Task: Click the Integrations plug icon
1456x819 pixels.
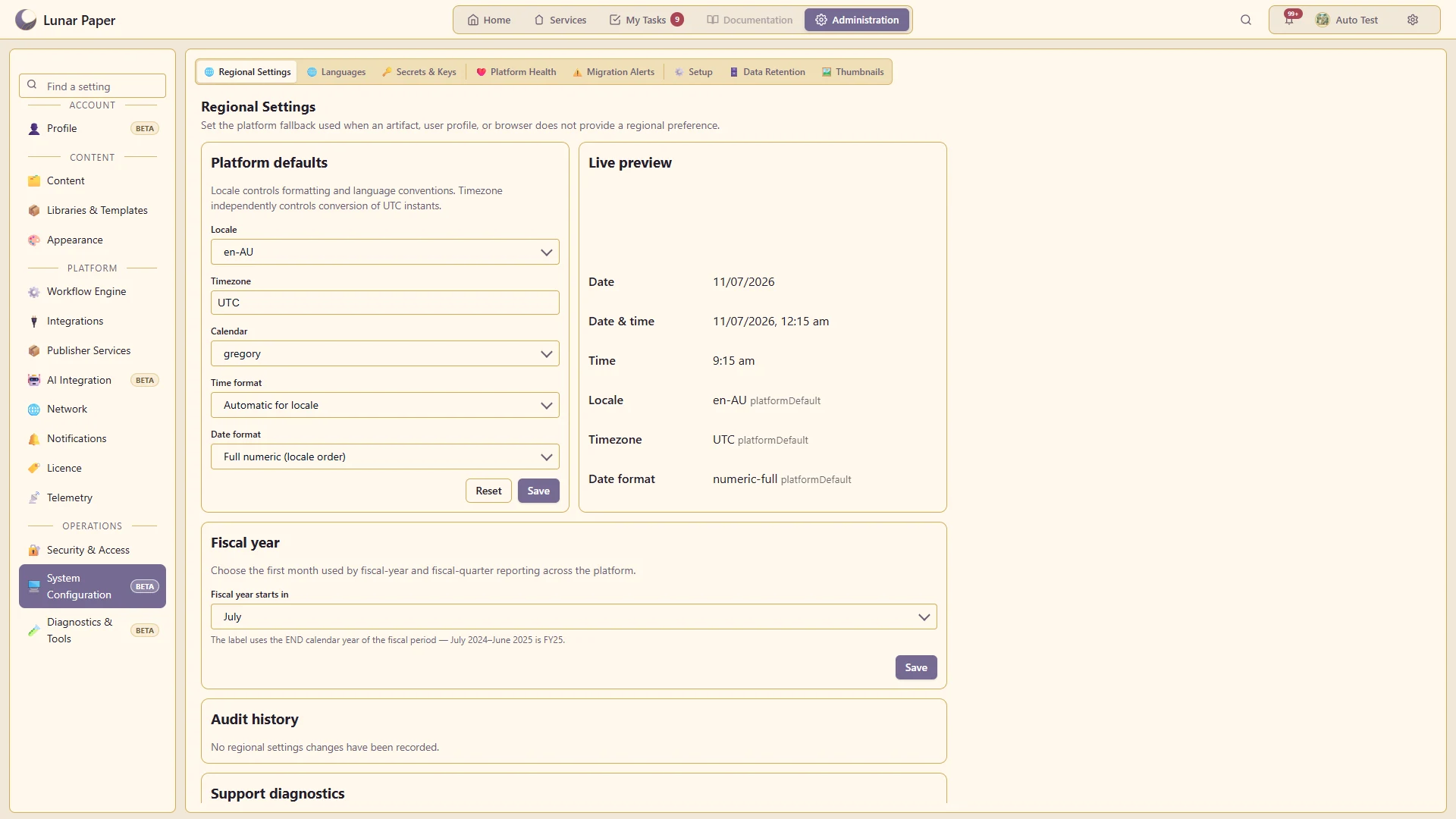Action: pyautogui.click(x=34, y=322)
